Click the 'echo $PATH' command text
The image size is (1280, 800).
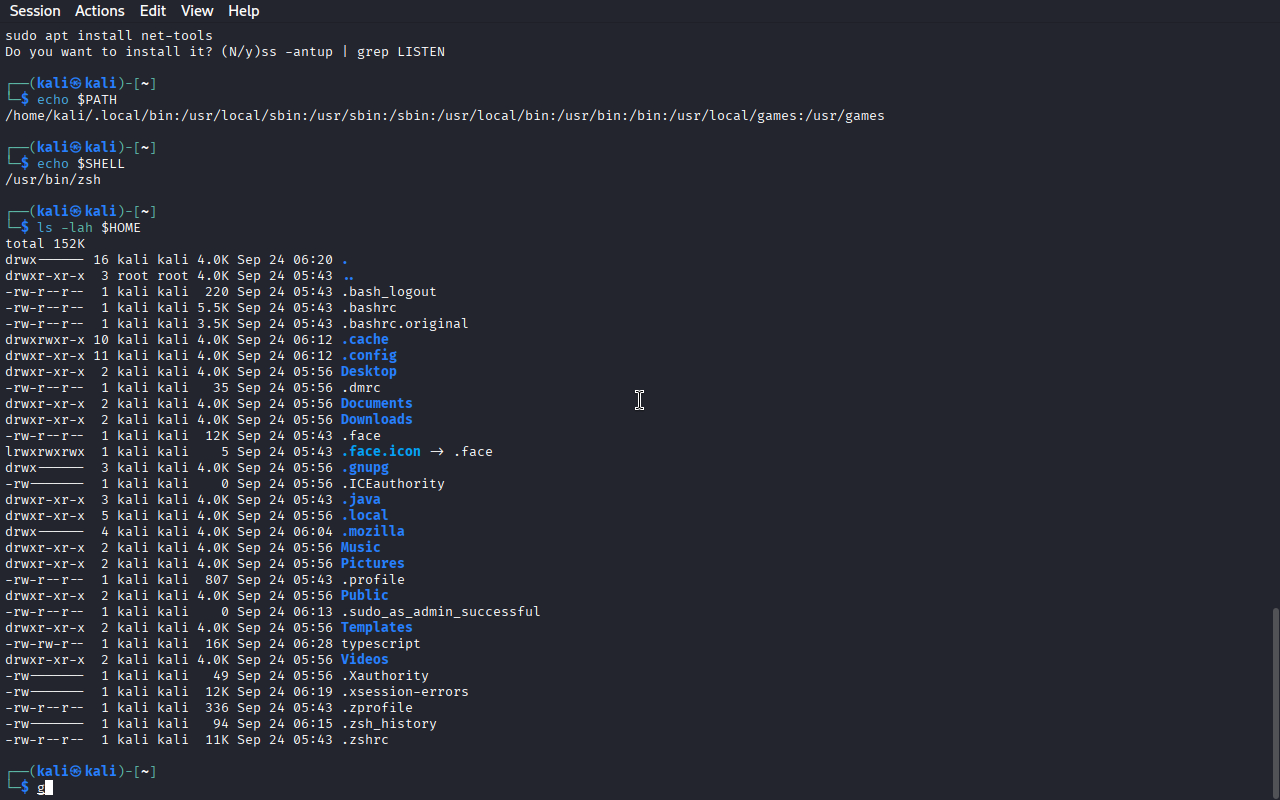[77, 100]
